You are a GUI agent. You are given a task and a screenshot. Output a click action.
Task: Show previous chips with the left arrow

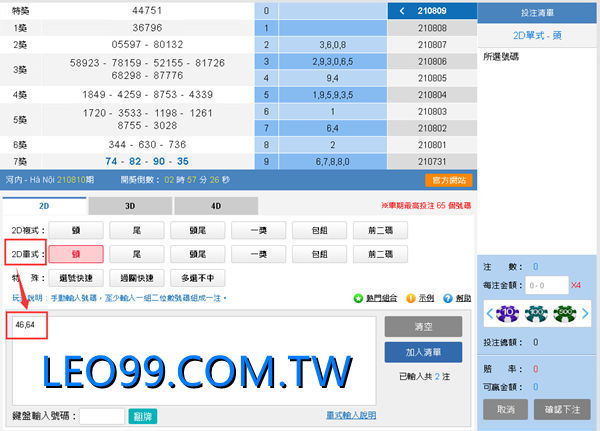coord(489,313)
